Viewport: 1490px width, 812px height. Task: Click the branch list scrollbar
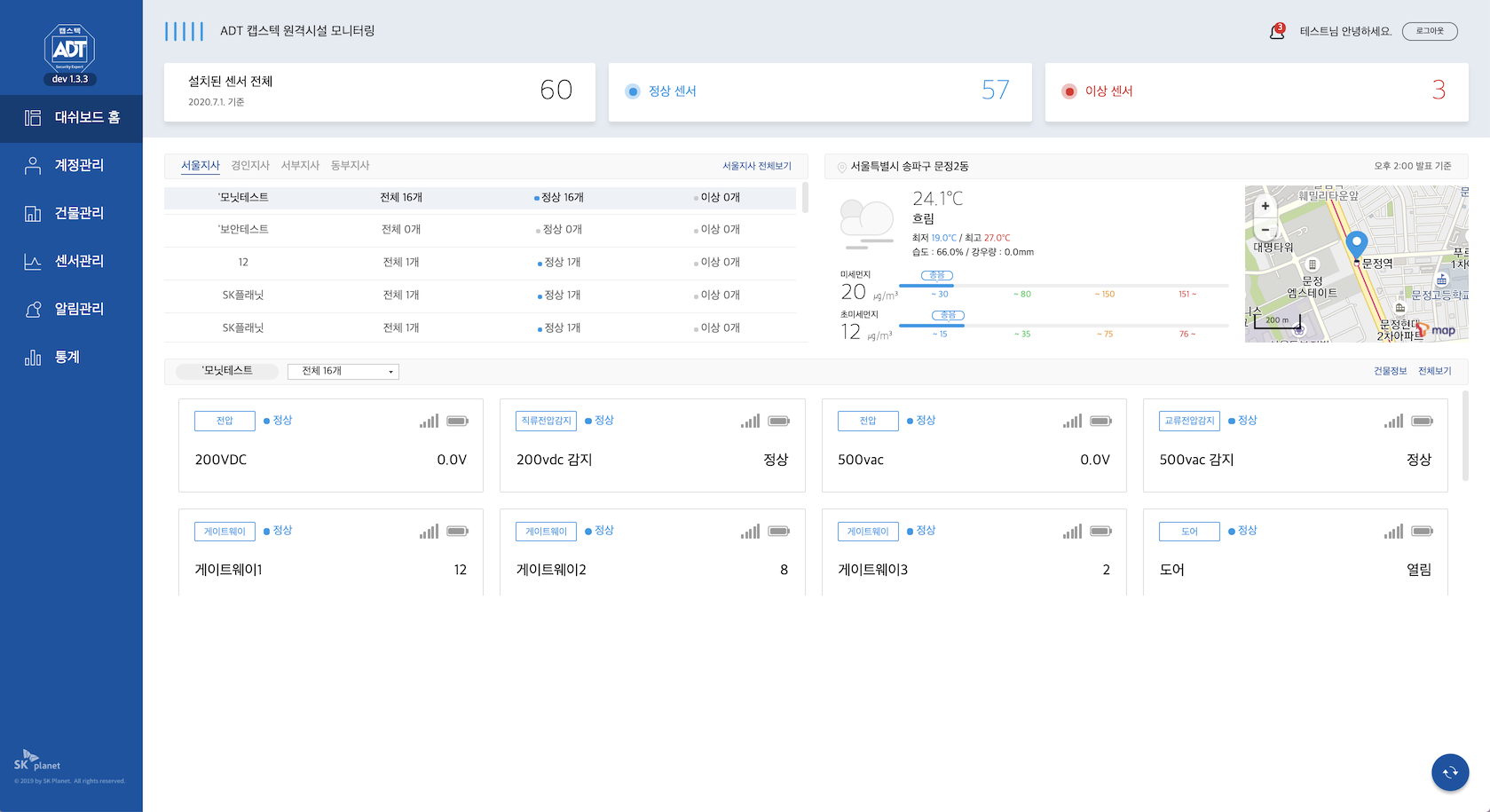point(805,198)
